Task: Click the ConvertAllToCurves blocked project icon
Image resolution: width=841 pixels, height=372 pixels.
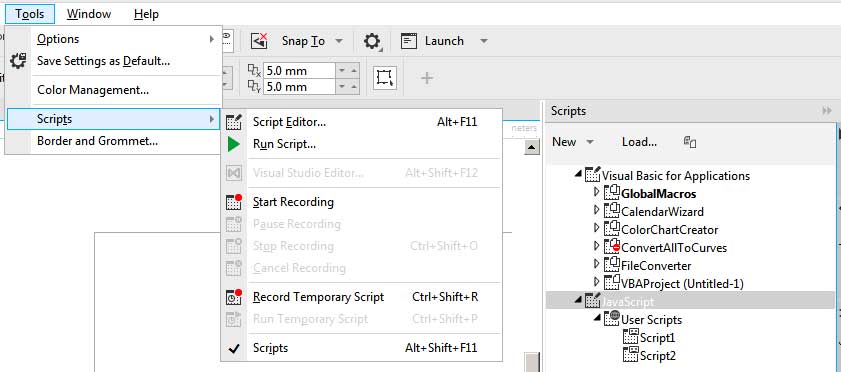Action: [x=611, y=247]
